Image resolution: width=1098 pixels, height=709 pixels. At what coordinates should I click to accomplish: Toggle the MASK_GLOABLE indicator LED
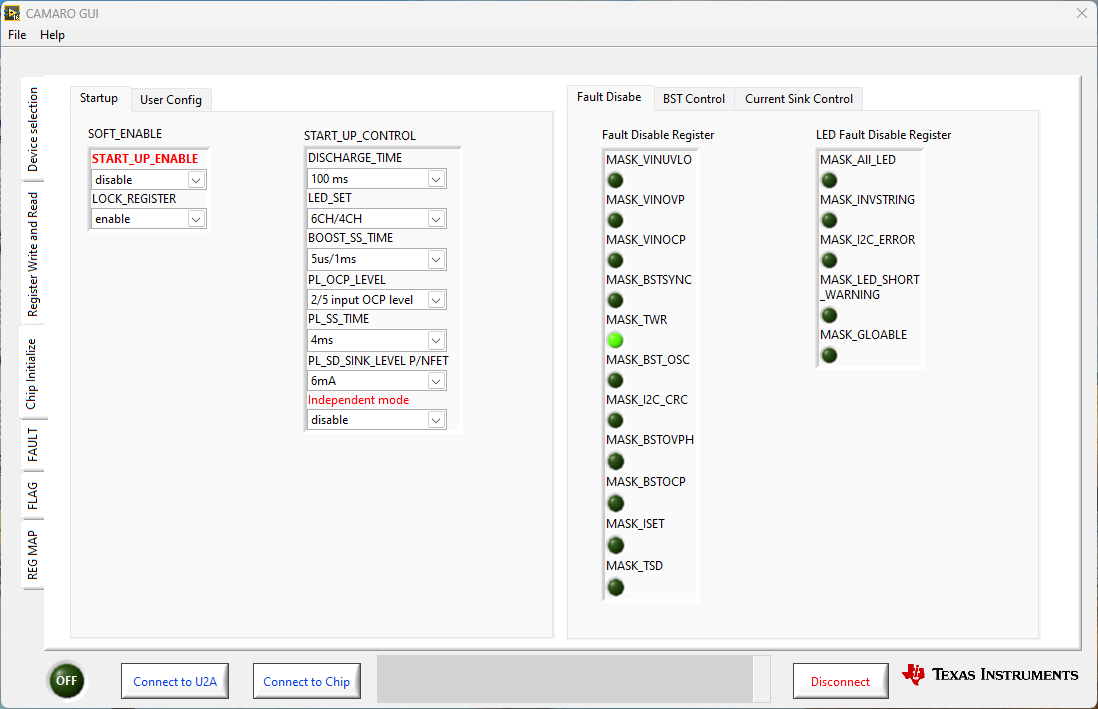pos(829,355)
